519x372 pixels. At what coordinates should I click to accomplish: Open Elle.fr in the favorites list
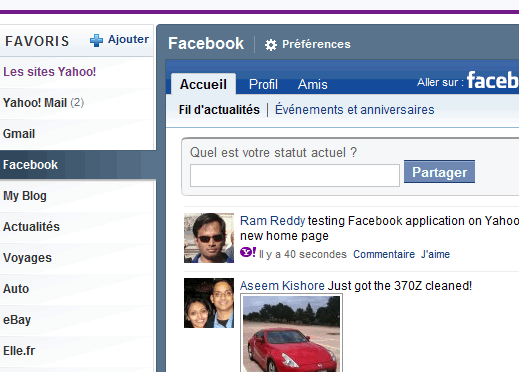click(x=77, y=351)
